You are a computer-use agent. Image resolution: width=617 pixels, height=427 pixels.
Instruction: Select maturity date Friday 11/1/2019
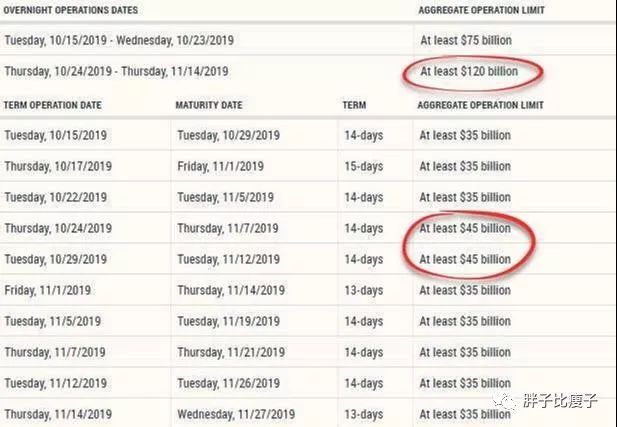click(220, 166)
